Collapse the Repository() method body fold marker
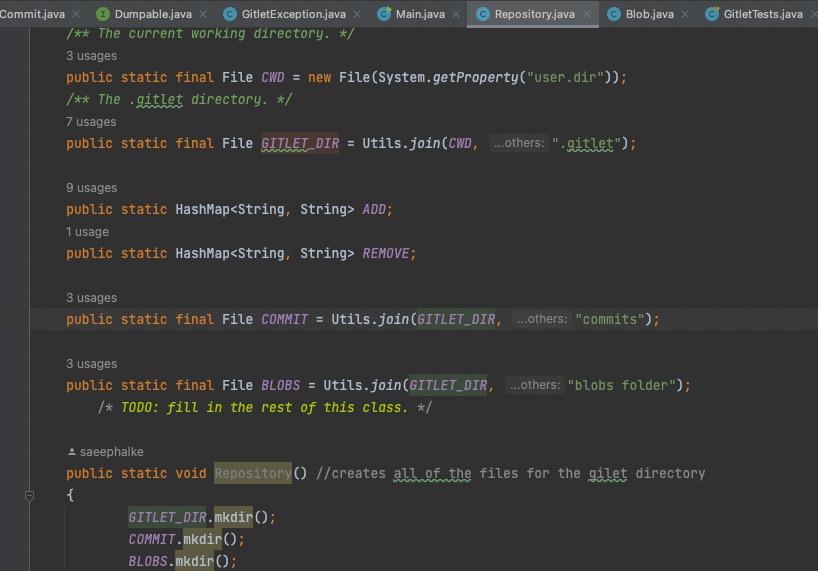The width and height of the screenshot is (818, 571). point(30,495)
